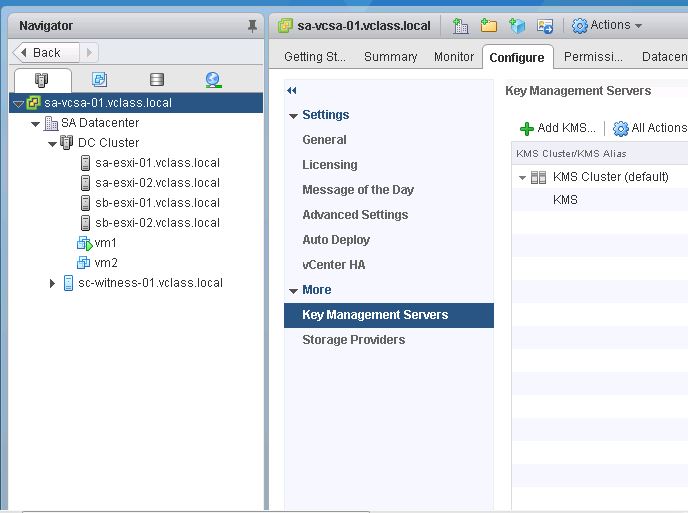This screenshot has height=513, width=688.
Task: Collapse the Settings section
Action: click(293, 116)
